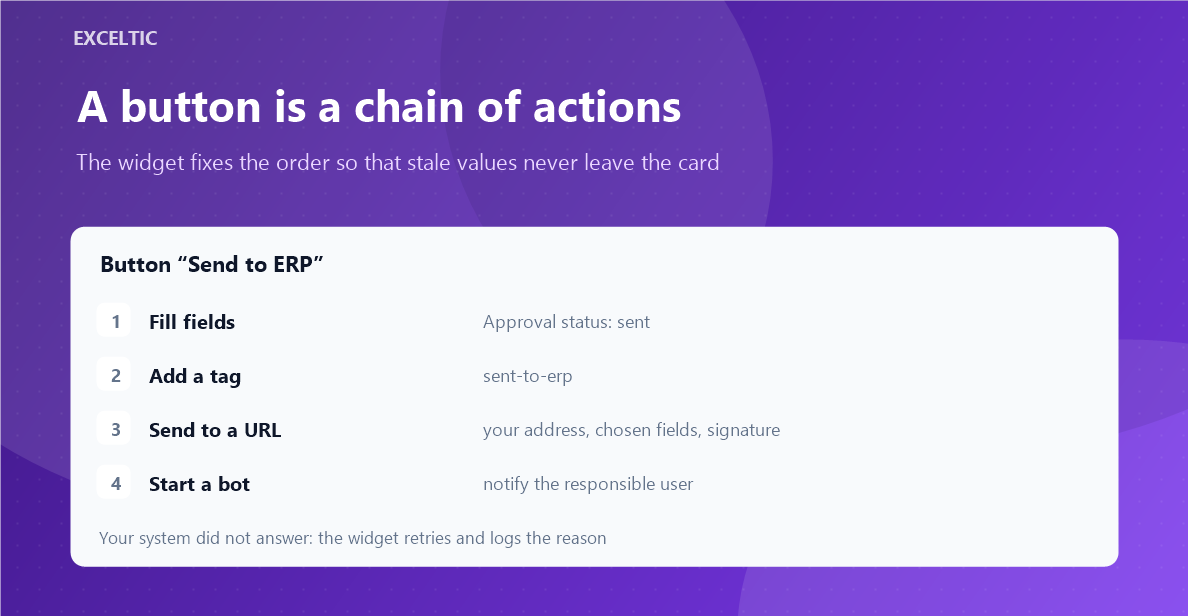
Task: Click the subtitle about stale values
Action: click(398, 163)
